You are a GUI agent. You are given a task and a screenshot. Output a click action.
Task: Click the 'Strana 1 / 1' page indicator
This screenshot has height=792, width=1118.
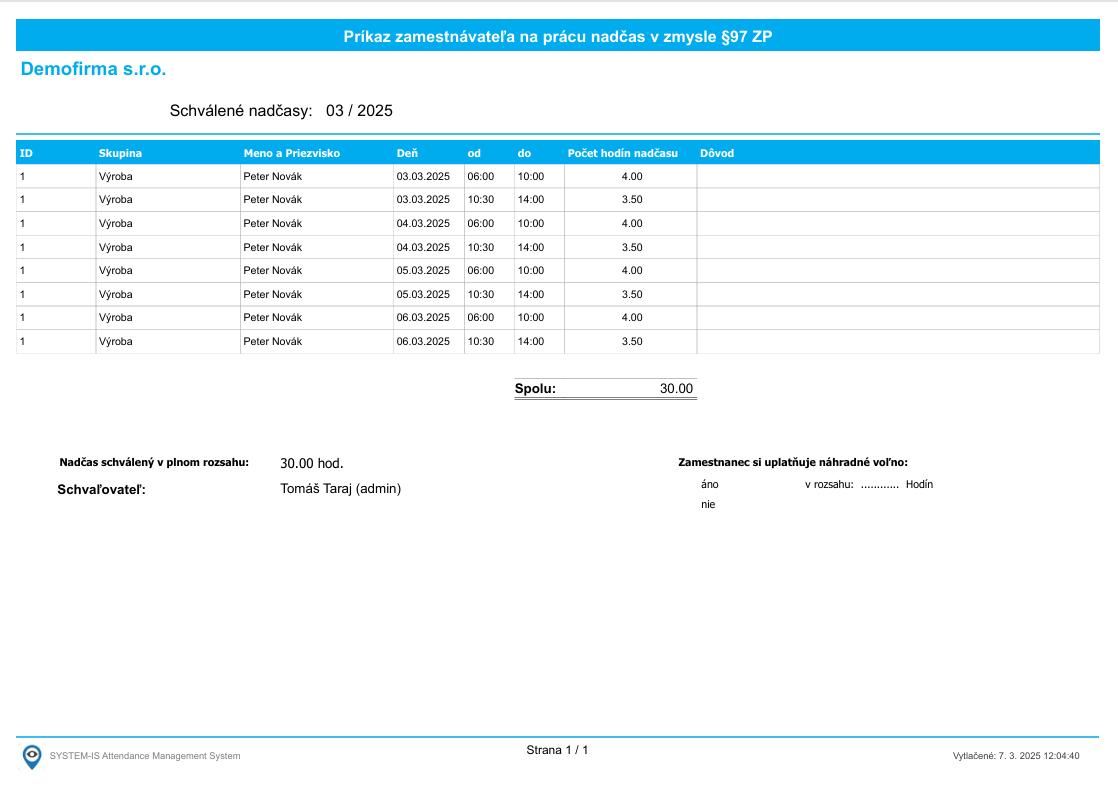(557, 750)
